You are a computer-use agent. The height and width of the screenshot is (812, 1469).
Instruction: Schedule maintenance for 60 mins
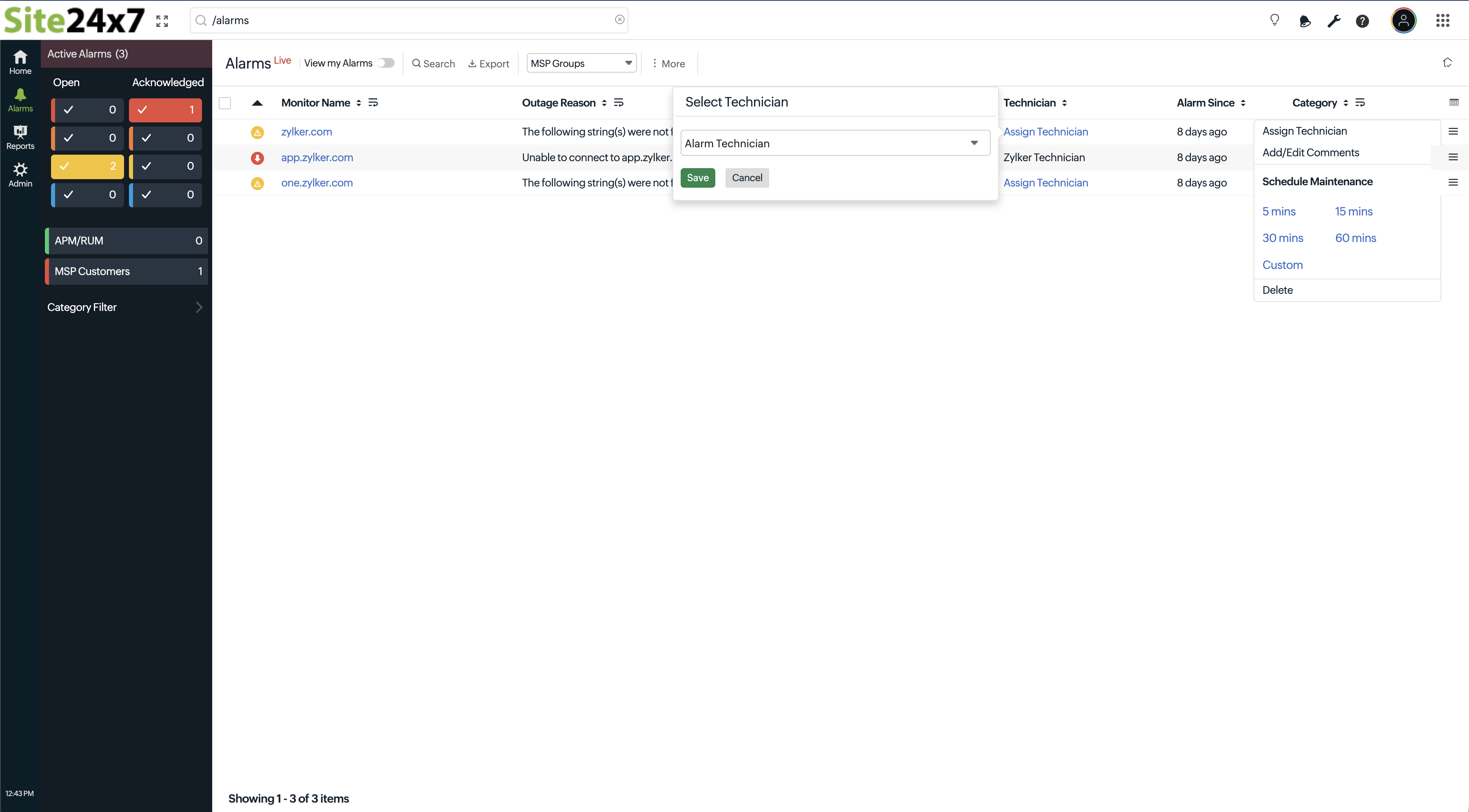1356,238
